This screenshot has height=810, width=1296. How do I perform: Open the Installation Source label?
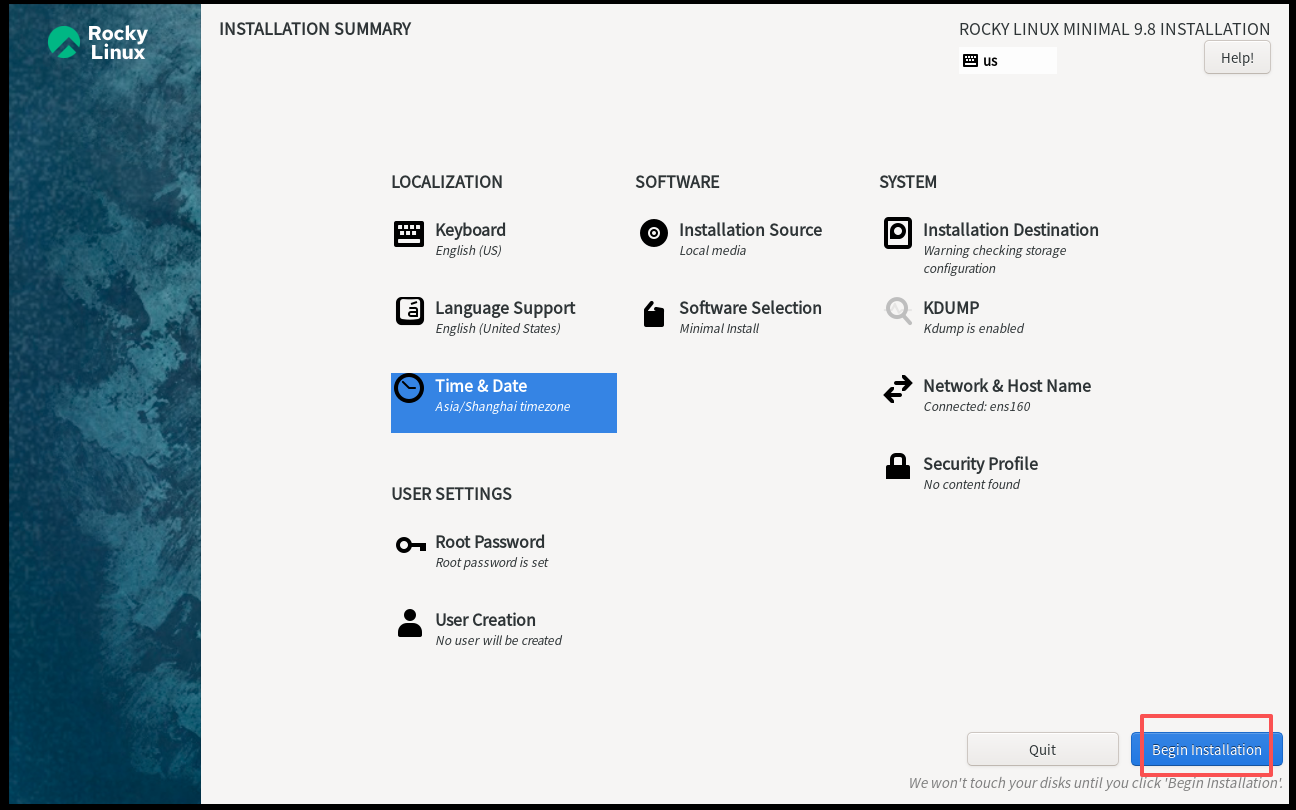click(750, 230)
